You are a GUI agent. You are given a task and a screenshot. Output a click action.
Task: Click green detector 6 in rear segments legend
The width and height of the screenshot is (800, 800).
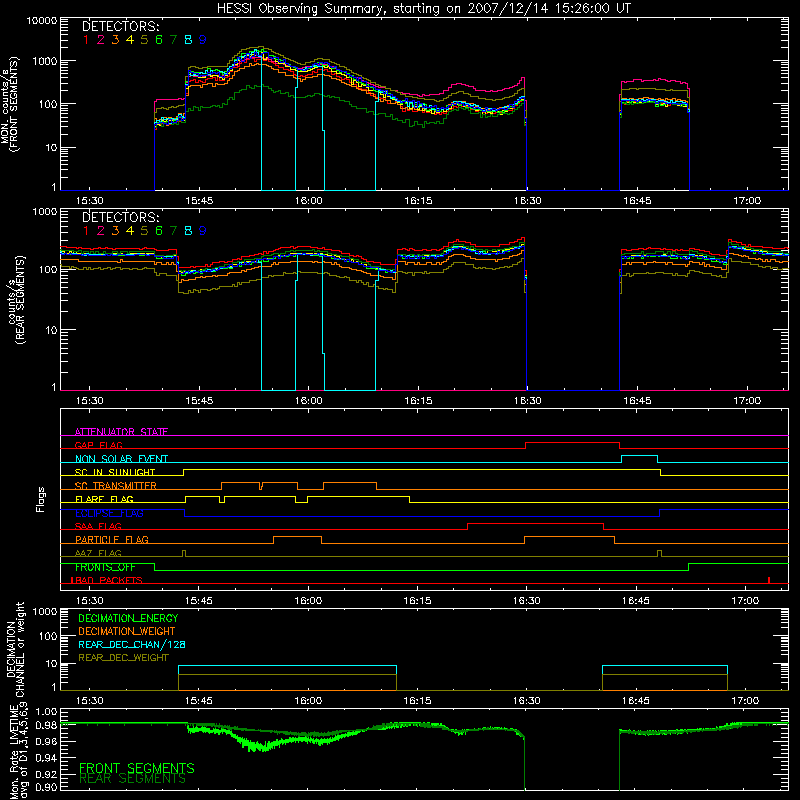pyautogui.click(x=159, y=231)
